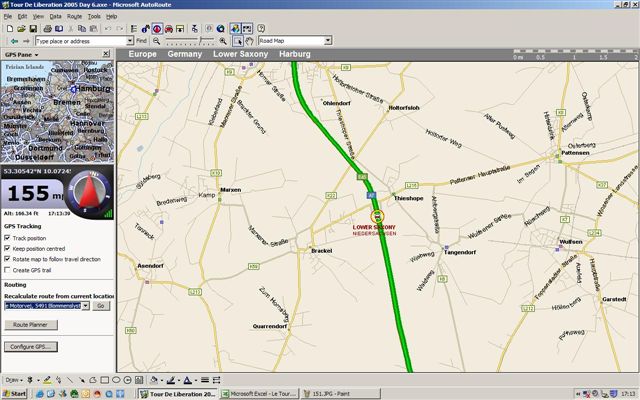Open the Data menu

tap(56, 17)
